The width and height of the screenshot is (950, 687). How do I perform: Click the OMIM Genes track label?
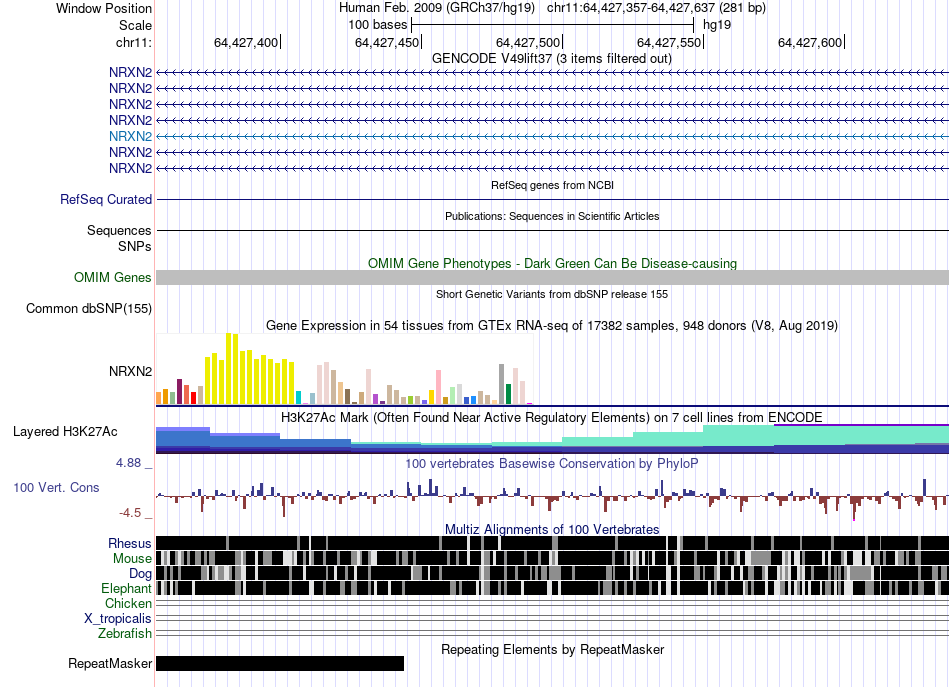point(113,277)
